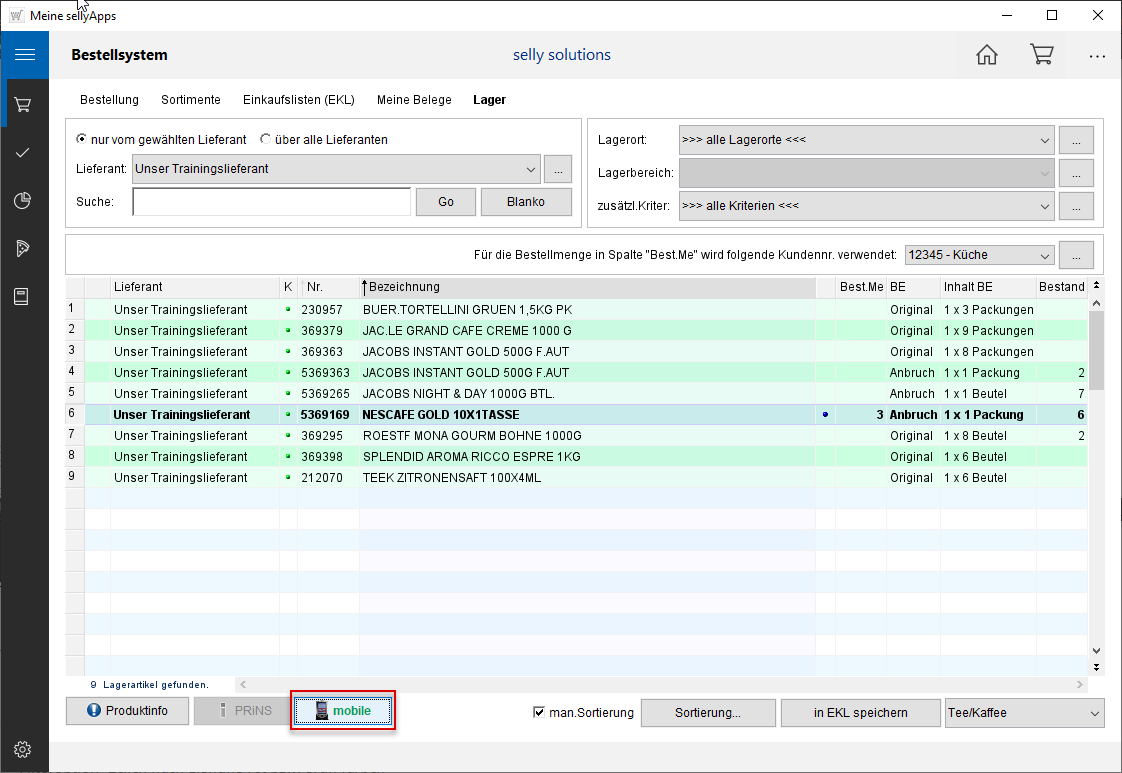Open the pie chart statistics icon
1122x773 pixels.
(24, 201)
